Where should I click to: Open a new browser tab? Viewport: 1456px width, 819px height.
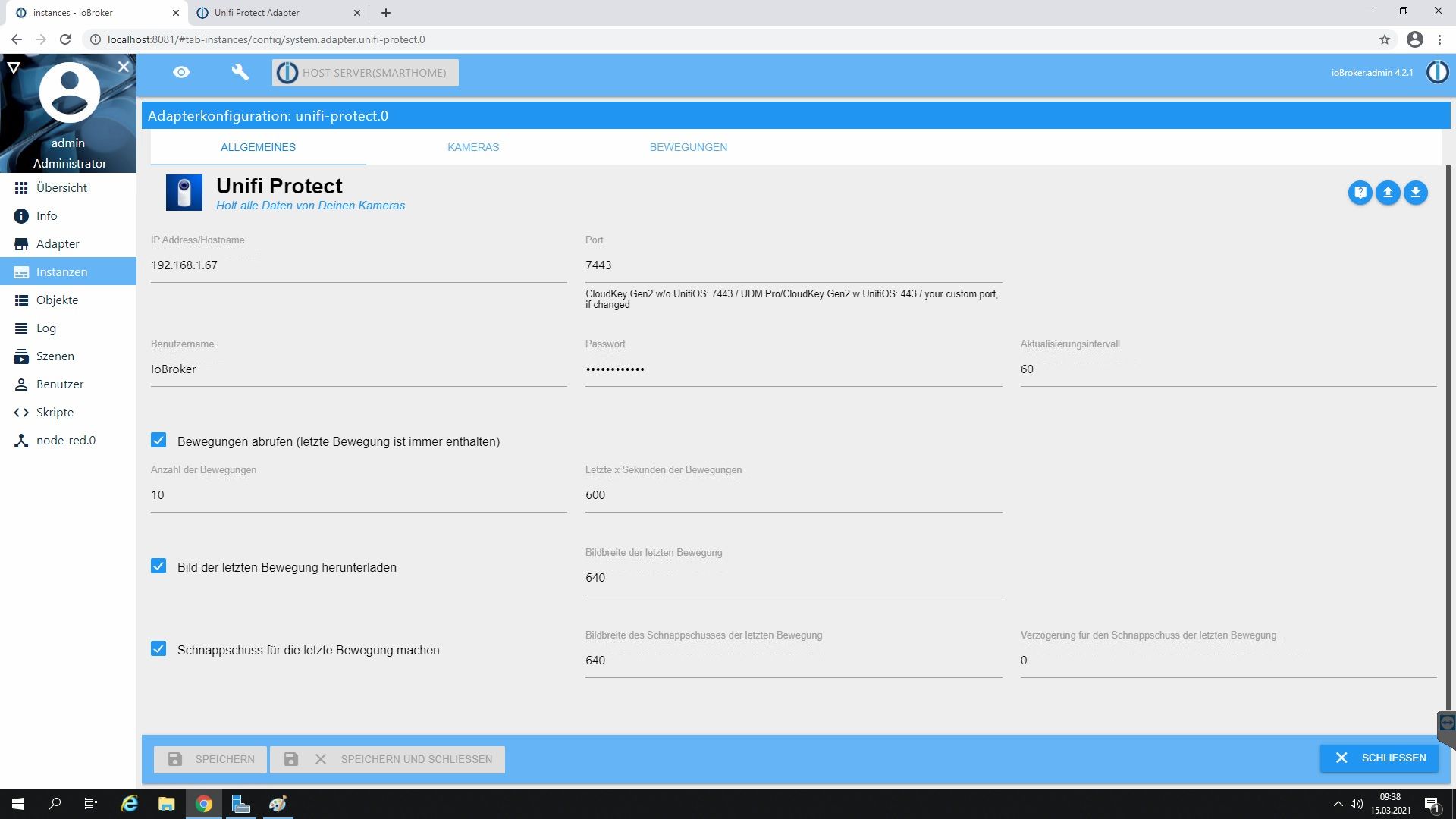386,13
